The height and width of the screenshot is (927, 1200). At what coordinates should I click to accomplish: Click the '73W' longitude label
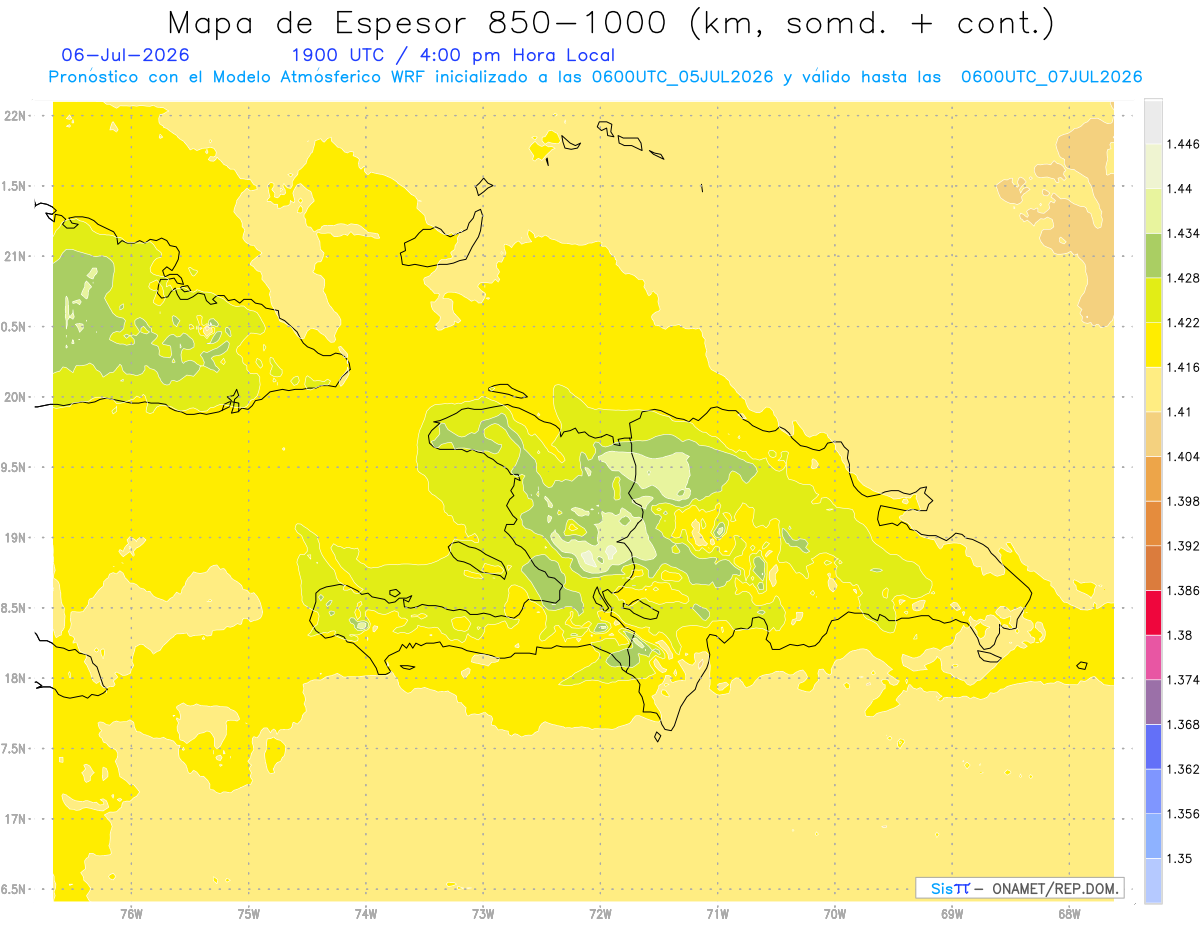(x=483, y=912)
